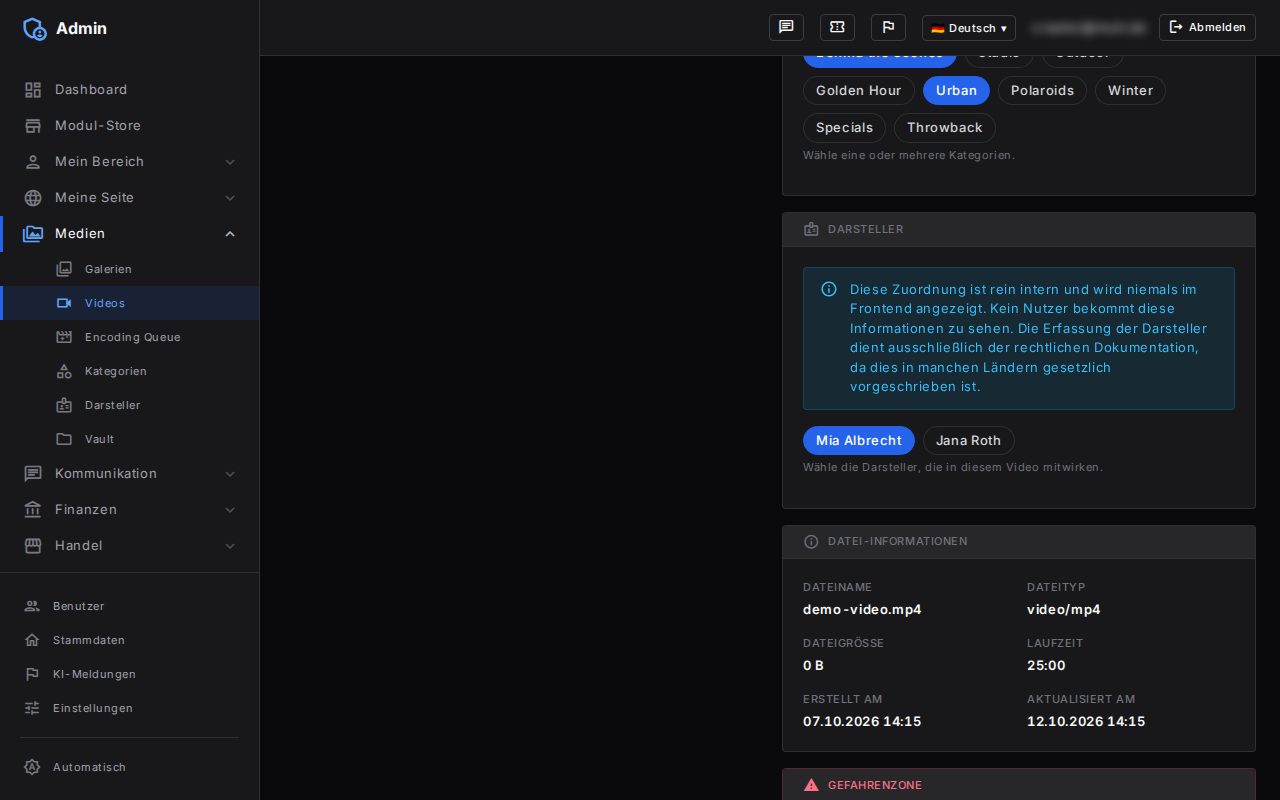Select the Videos camera icon in sidebar
This screenshot has width=1280, height=800.
64,303
